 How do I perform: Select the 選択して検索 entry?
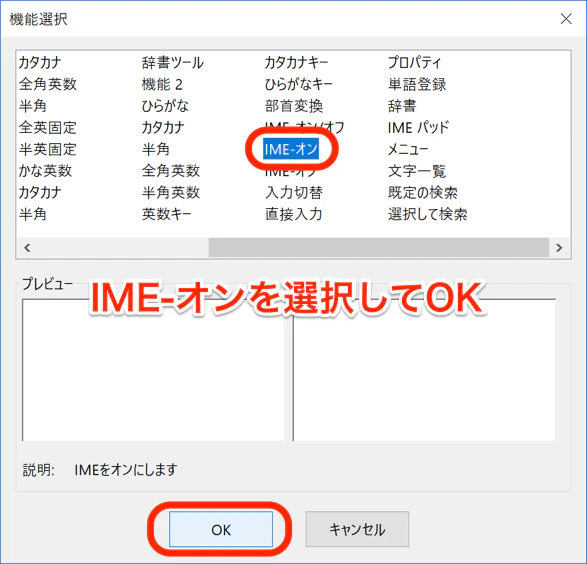428,214
